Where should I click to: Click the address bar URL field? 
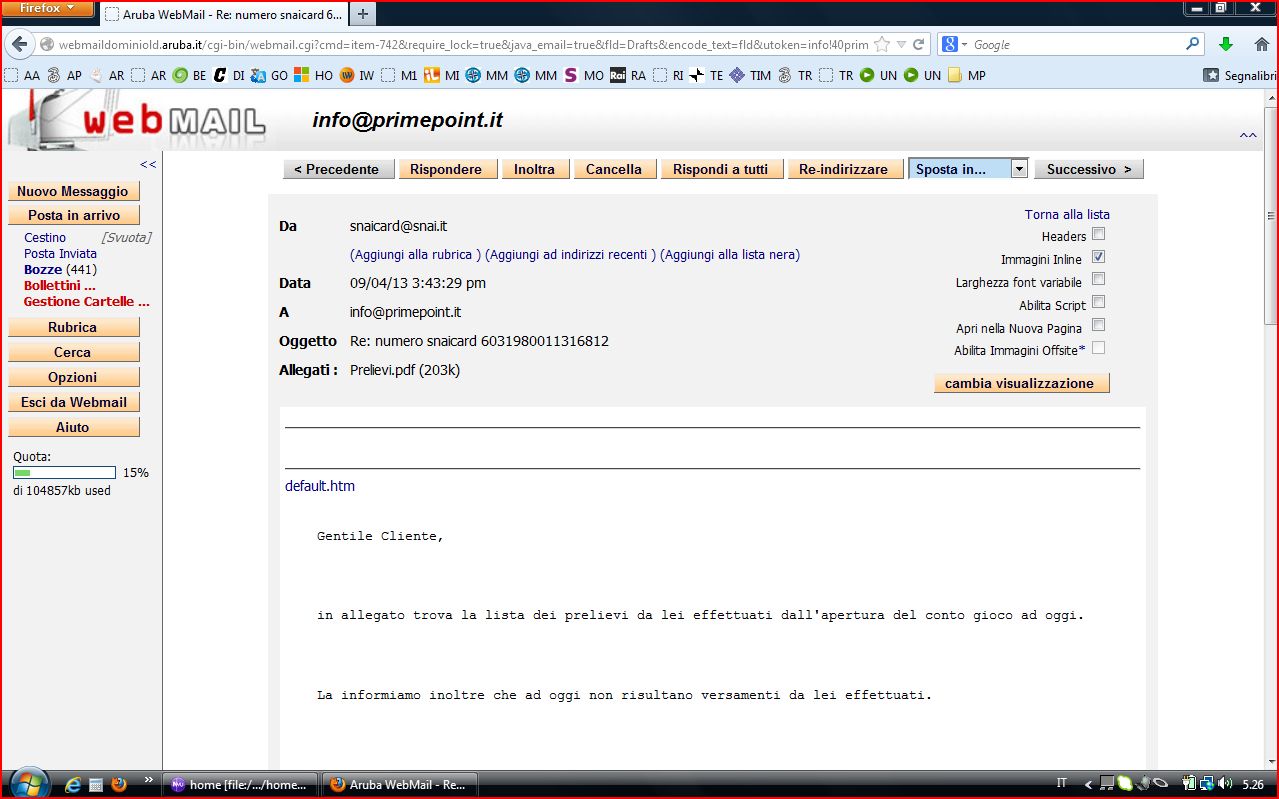[x=464, y=45]
